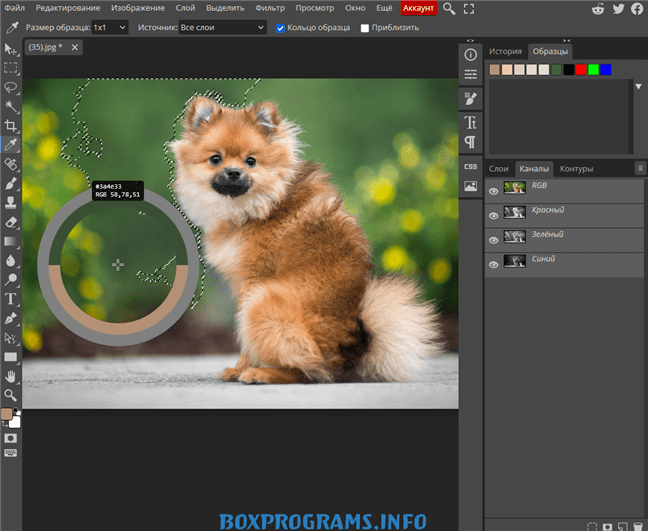
Task: Select the Красный channel thumbnail
Action: (515, 212)
